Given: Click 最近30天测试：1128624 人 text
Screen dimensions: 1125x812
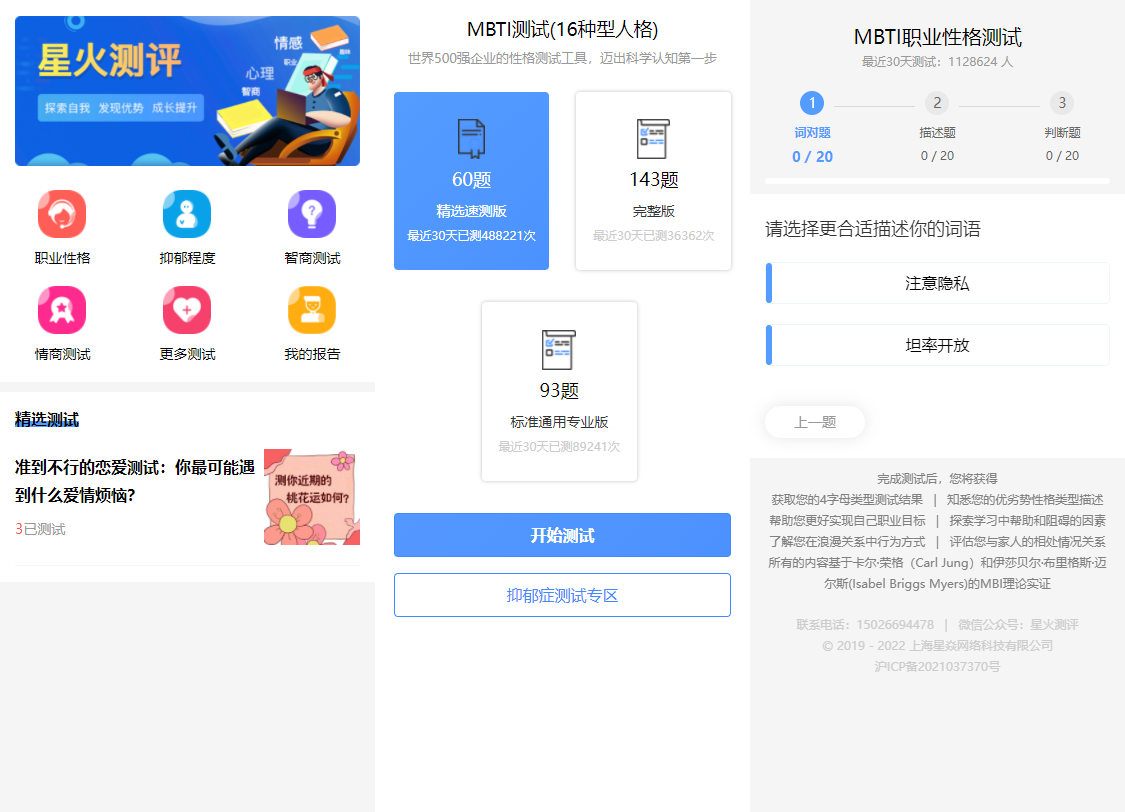Looking at the screenshot, I should [937, 62].
